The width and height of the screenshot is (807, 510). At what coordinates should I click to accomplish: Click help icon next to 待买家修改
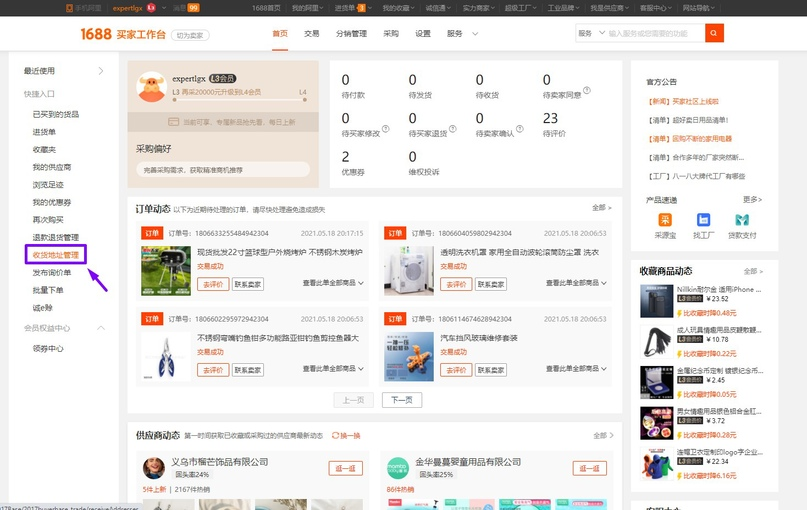tap(385, 129)
